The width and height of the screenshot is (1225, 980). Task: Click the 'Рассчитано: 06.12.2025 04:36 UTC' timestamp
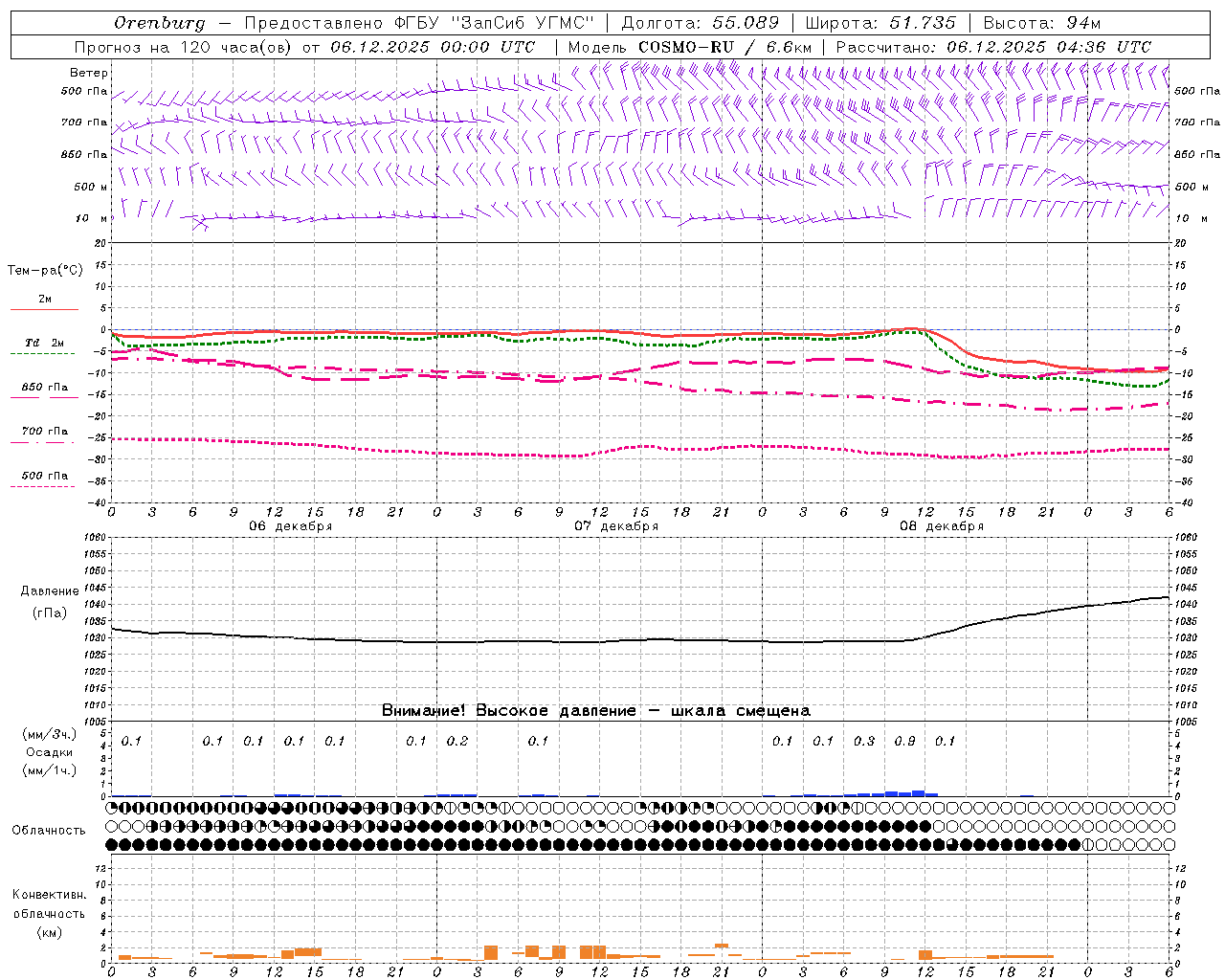click(993, 47)
